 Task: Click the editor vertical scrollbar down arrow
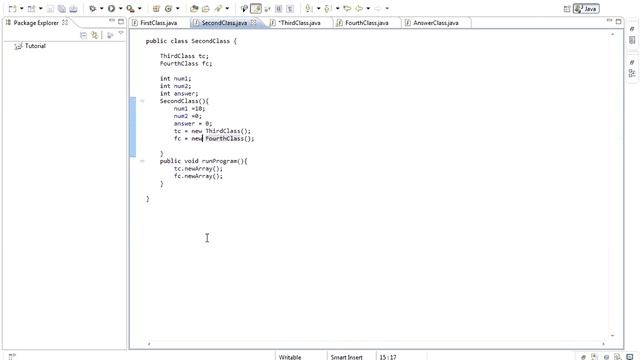pos(612,336)
